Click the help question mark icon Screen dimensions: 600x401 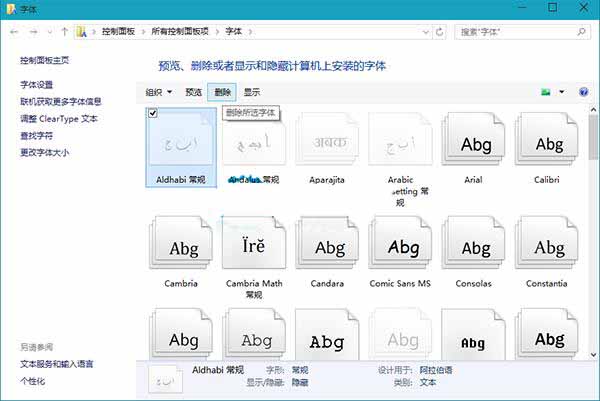pyautogui.click(x=584, y=92)
